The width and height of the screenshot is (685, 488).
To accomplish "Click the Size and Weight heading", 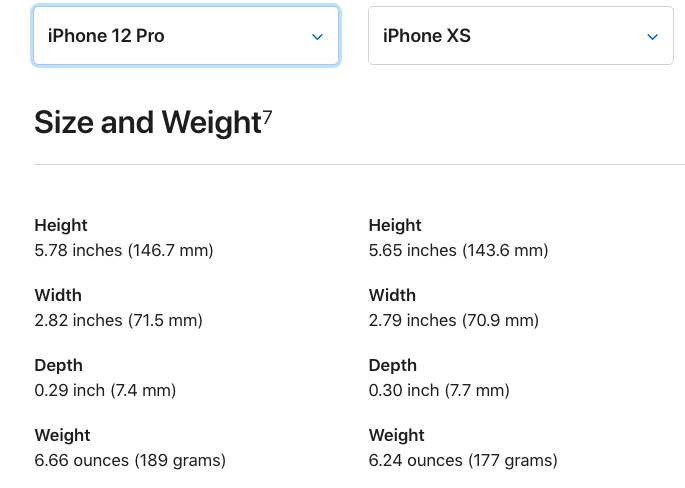I will [148, 122].
